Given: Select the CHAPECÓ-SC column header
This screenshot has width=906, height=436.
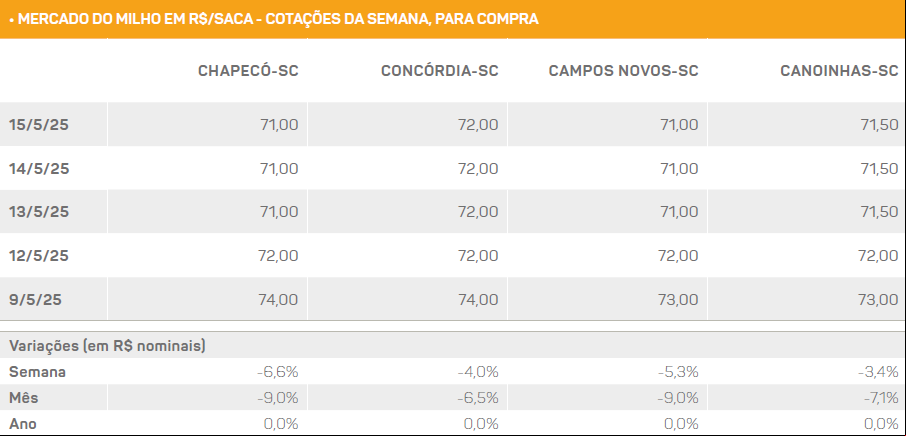Looking at the screenshot, I should click(x=248, y=70).
